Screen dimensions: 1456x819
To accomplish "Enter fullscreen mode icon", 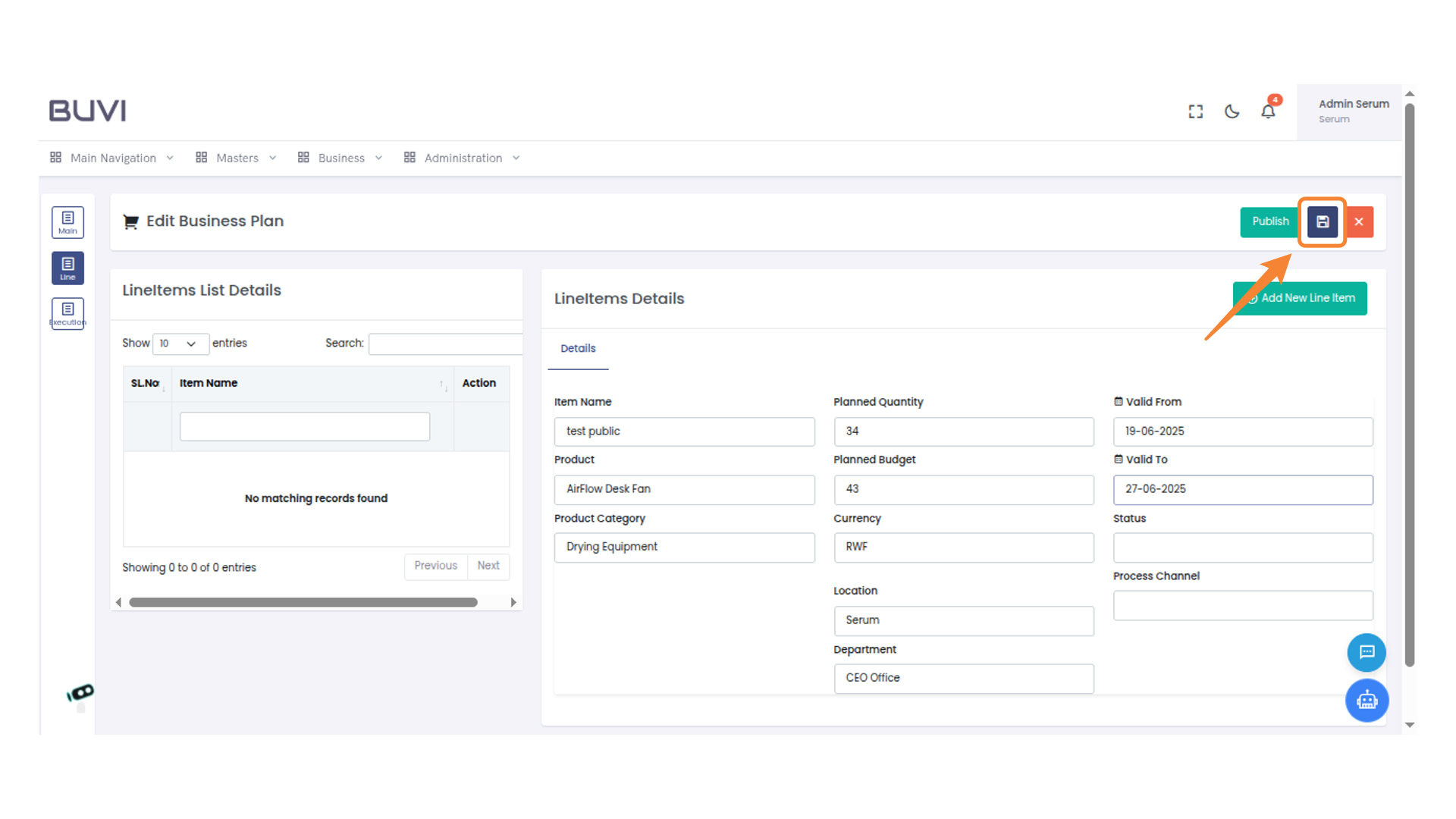I will point(1196,111).
